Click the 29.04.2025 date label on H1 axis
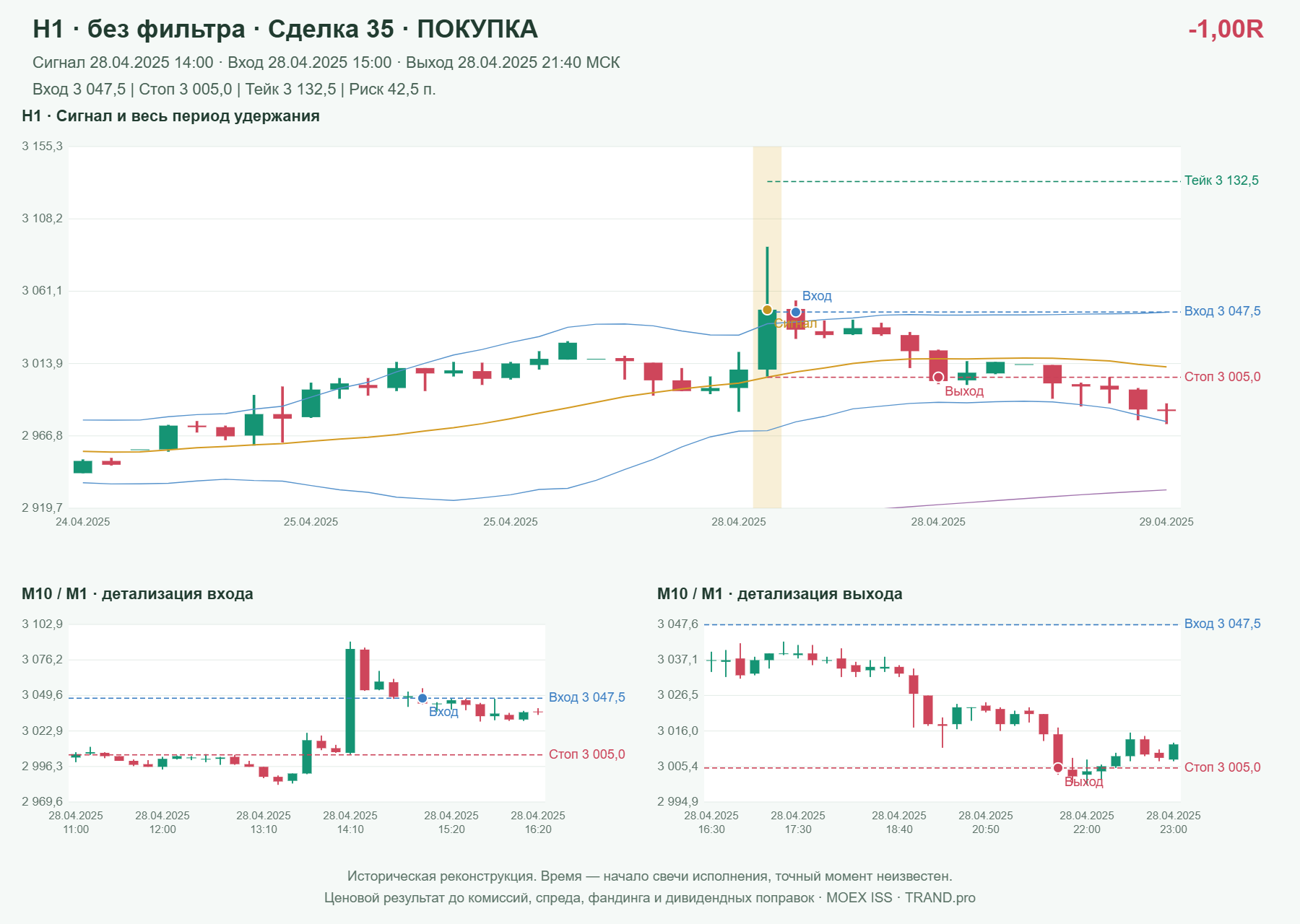This screenshot has height=924, width=1300. (x=1166, y=522)
